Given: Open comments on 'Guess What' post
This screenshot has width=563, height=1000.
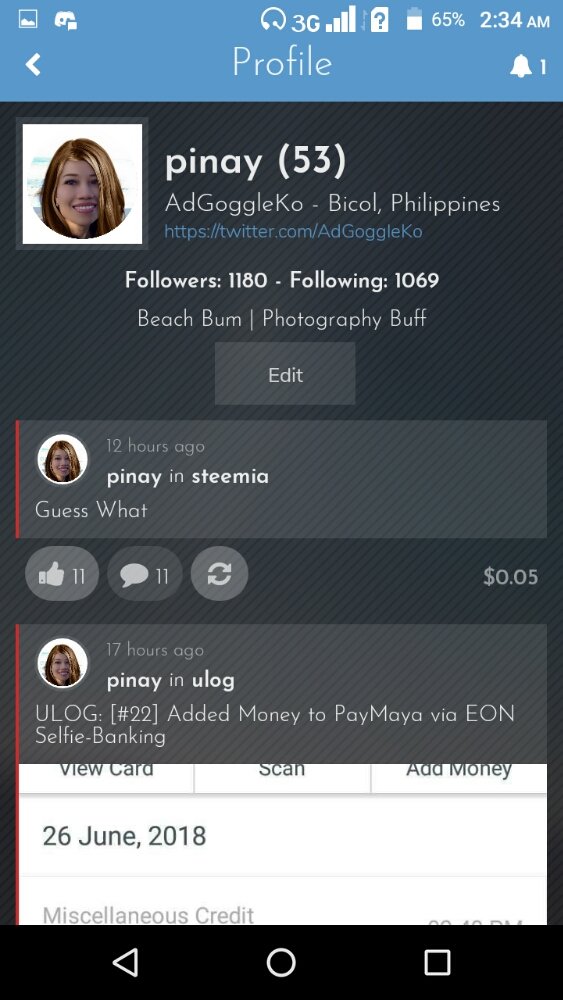Looking at the screenshot, I should 145,574.
